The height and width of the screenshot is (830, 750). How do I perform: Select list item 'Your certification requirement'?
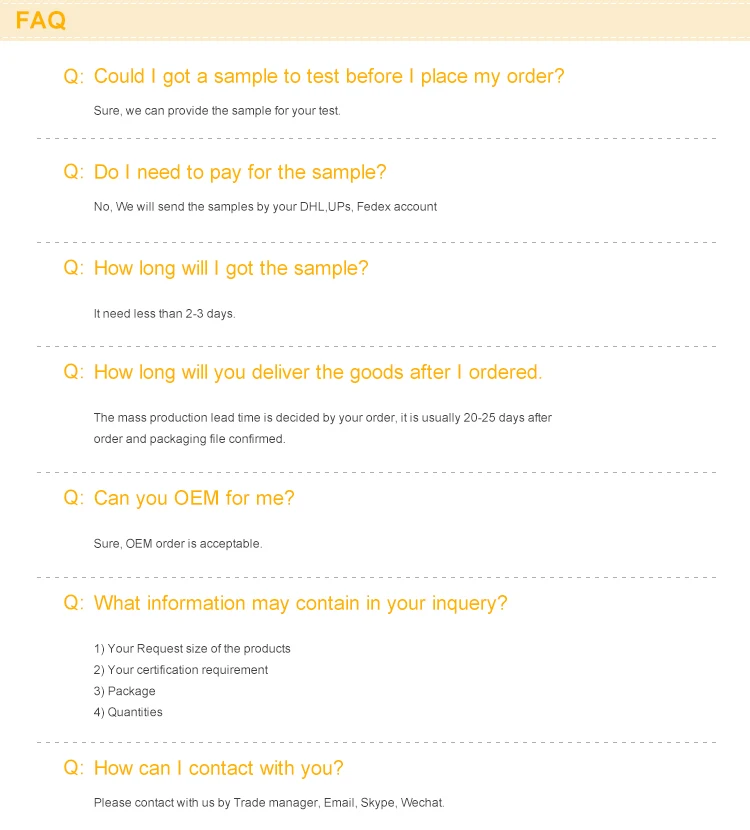click(x=181, y=670)
